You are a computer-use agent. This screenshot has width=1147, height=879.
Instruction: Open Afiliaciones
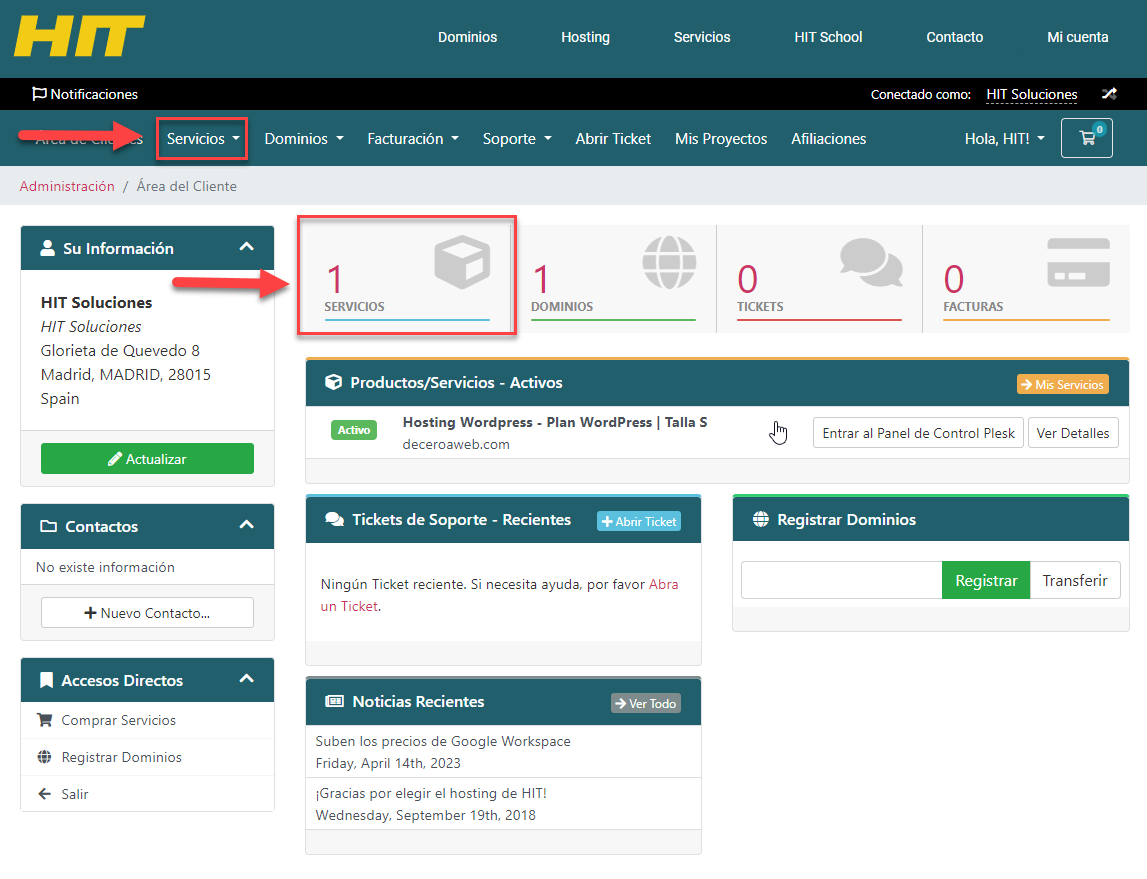828,138
